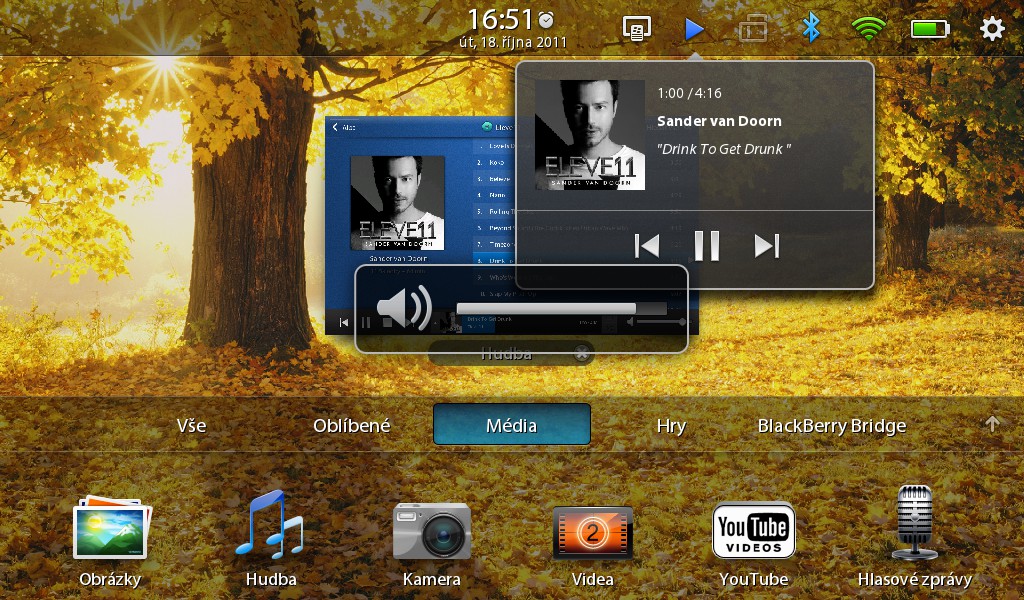Viewport: 1024px width, 600px height.
Task: Tap the Bluetooth status icon
Action: pos(811,28)
